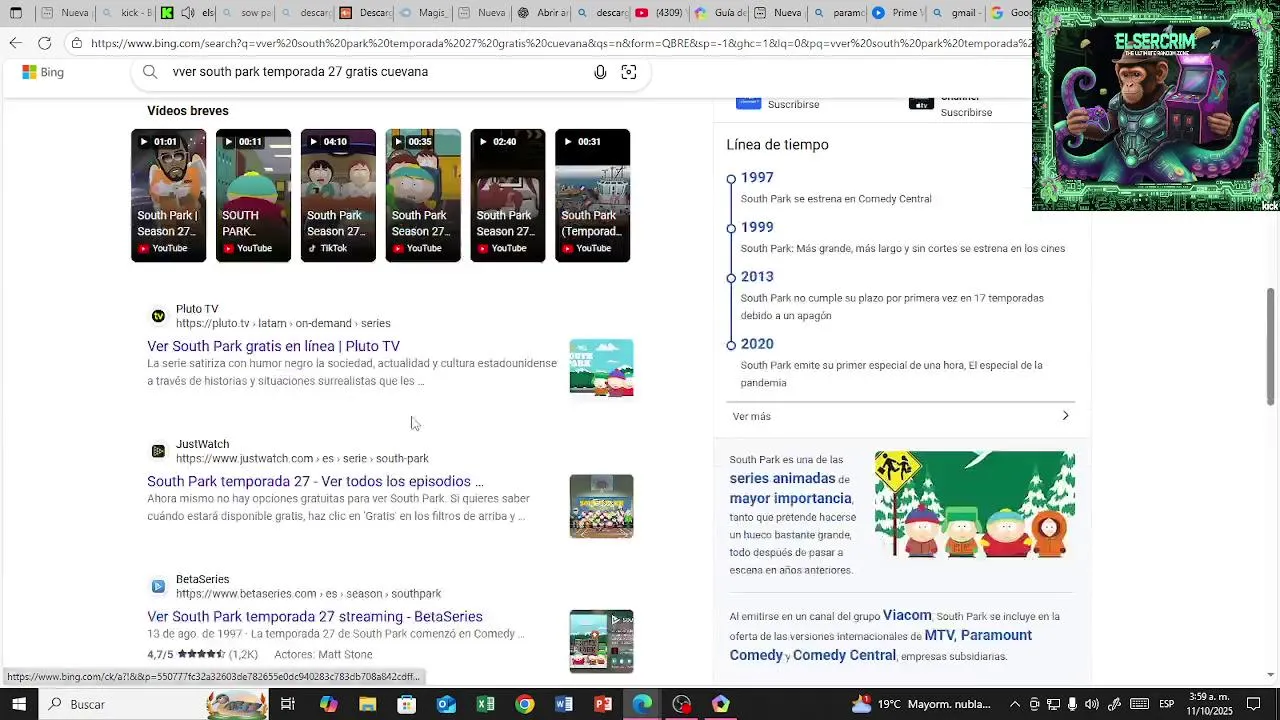
Task: View site information icon in address bar
Action: [77, 43]
